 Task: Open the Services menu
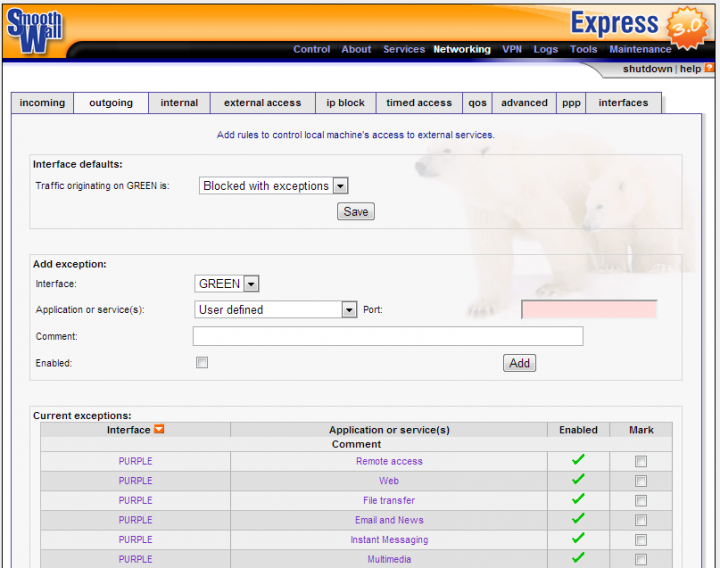click(x=404, y=49)
